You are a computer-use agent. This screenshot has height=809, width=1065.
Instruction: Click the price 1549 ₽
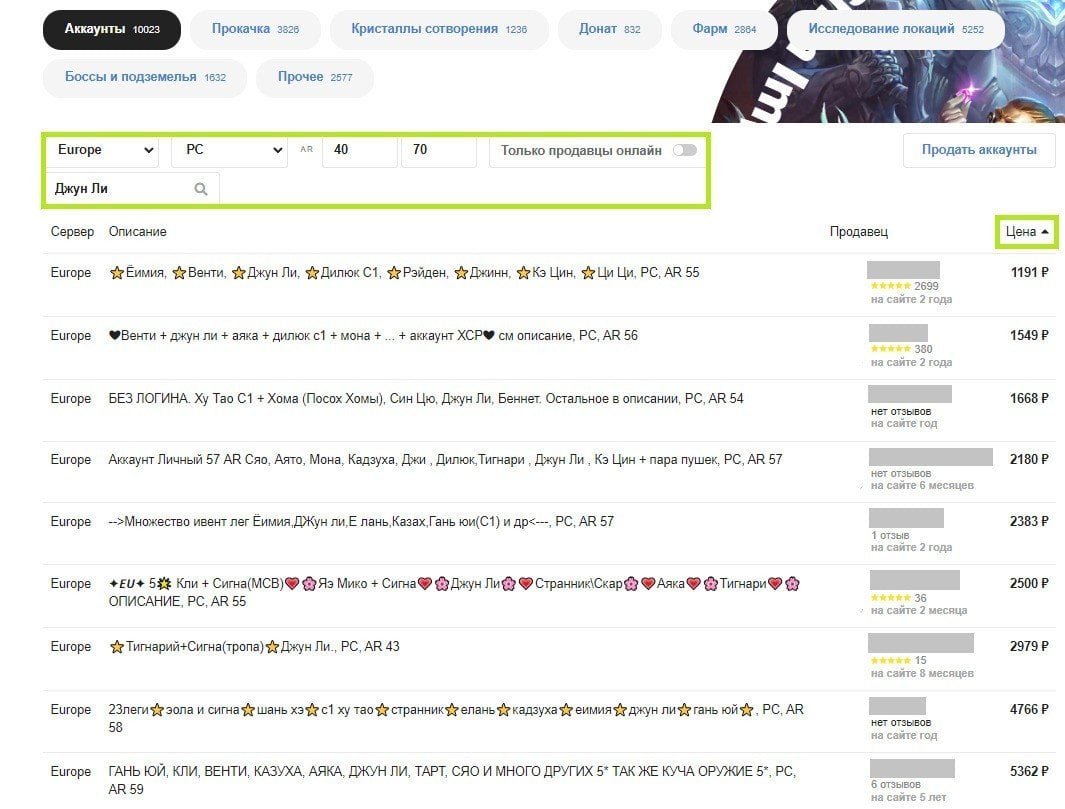(1029, 336)
